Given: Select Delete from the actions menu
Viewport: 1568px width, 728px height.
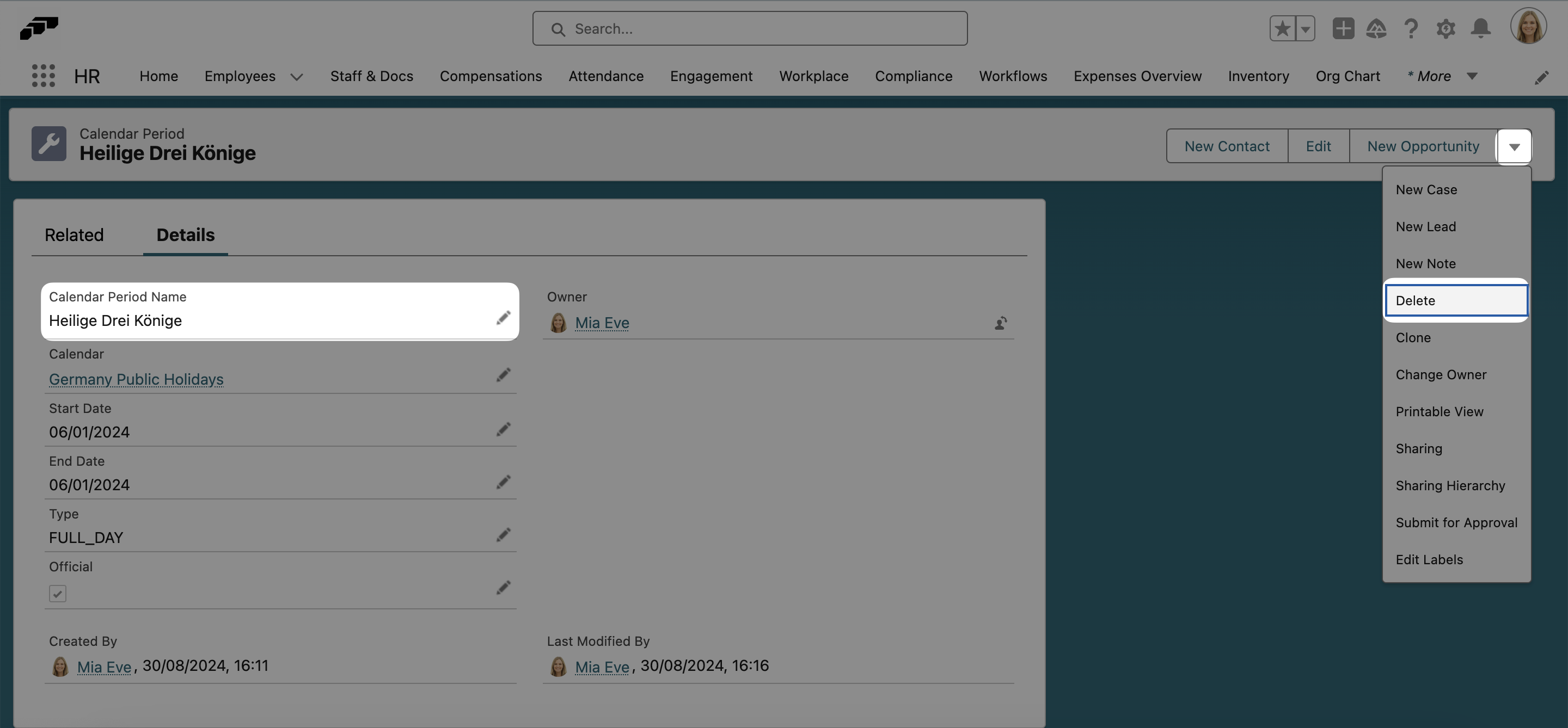Looking at the screenshot, I should (1417, 300).
